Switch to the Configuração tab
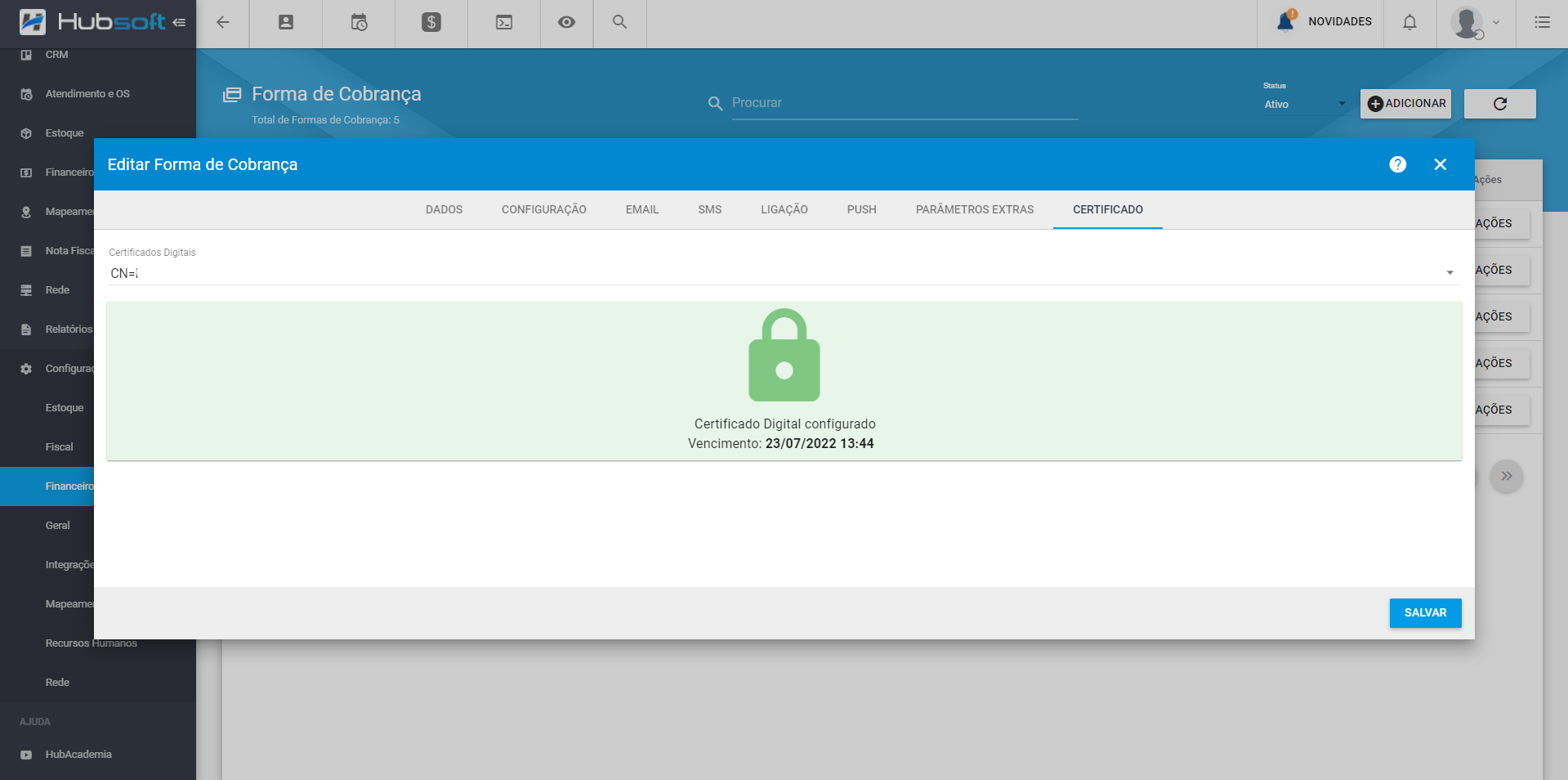Viewport: 1568px width, 780px height. 544,209
